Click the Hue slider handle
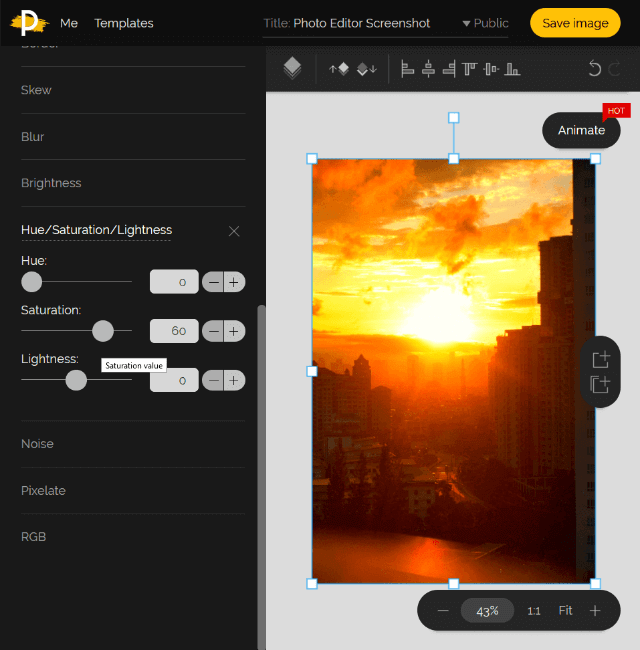Image resolution: width=640 pixels, height=650 pixels. click(32, 282)
